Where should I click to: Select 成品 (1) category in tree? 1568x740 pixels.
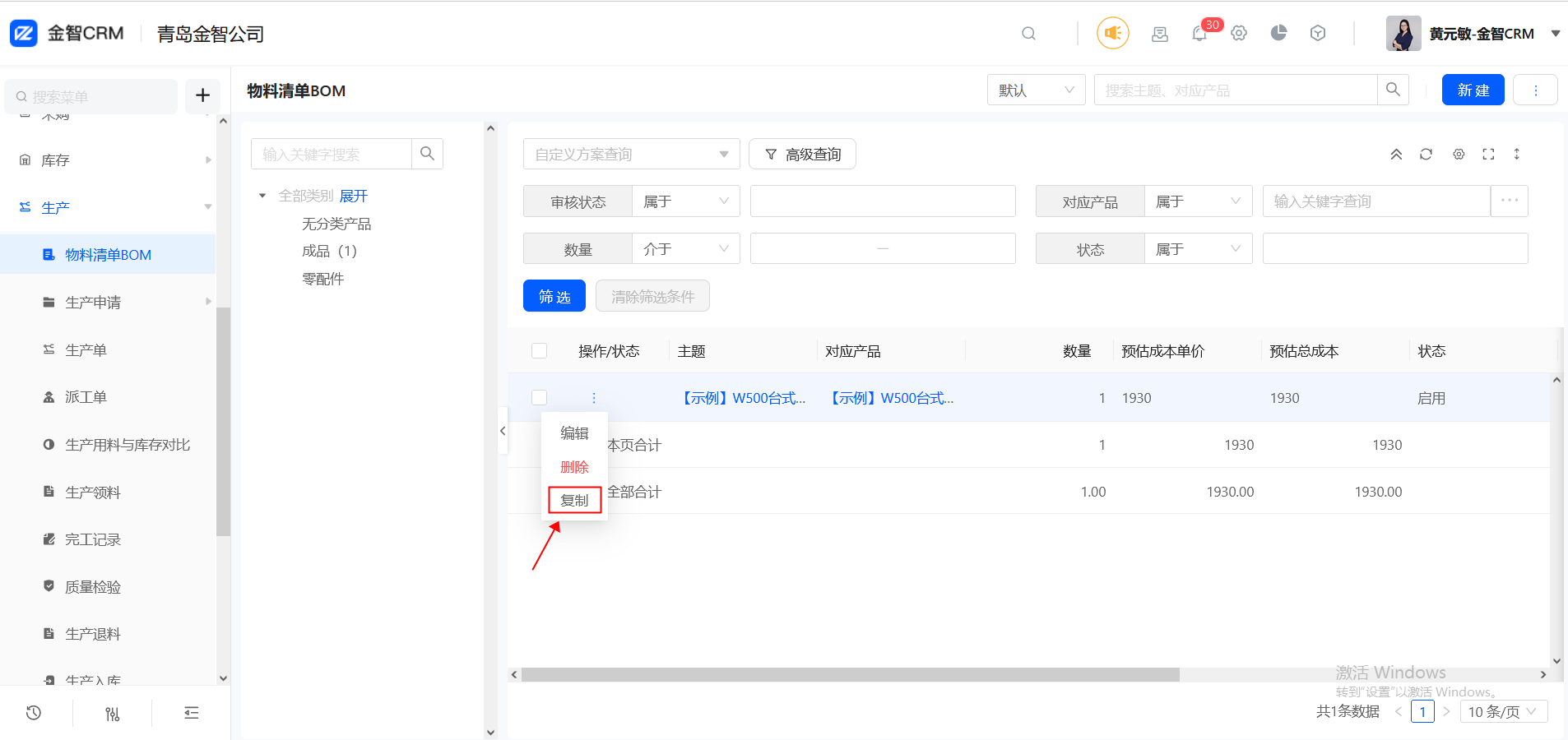[329, 252]
